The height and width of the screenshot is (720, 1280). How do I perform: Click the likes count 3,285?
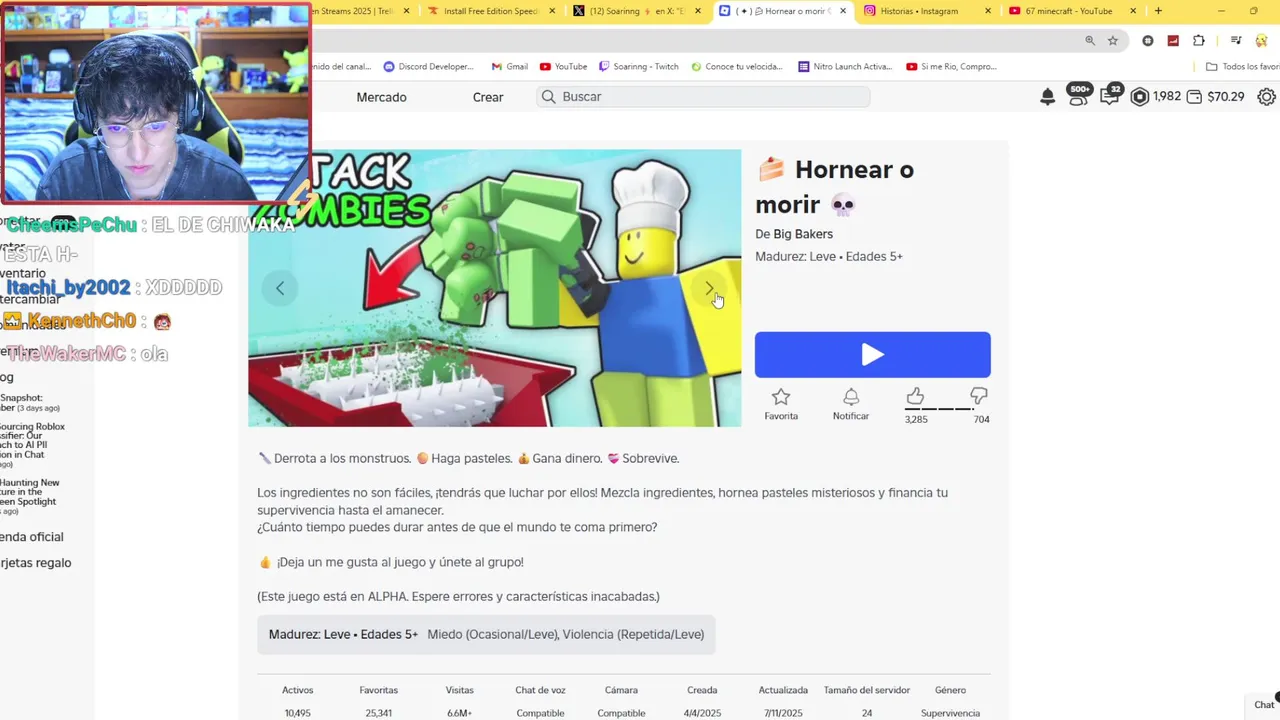coord(916,420)
